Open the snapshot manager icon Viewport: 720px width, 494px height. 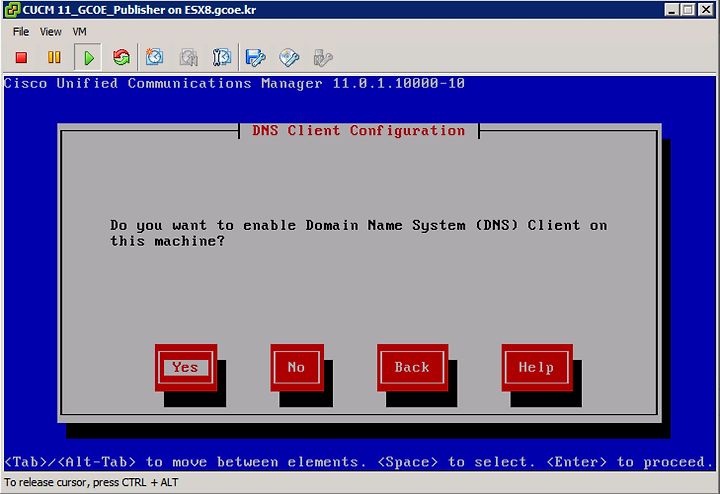221,57
